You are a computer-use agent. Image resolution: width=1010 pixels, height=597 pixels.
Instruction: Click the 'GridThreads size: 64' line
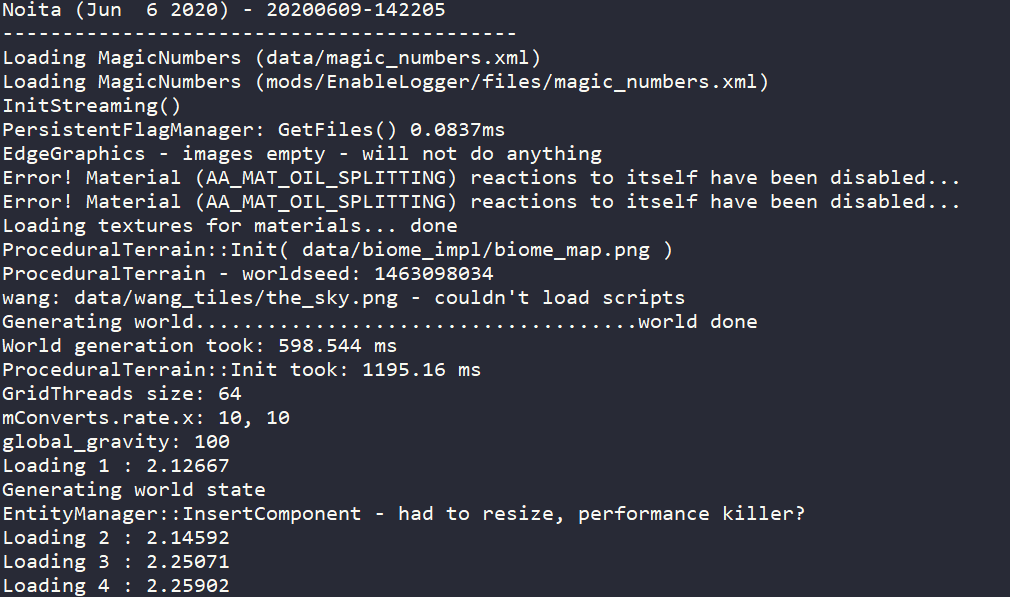pos(121,394)
